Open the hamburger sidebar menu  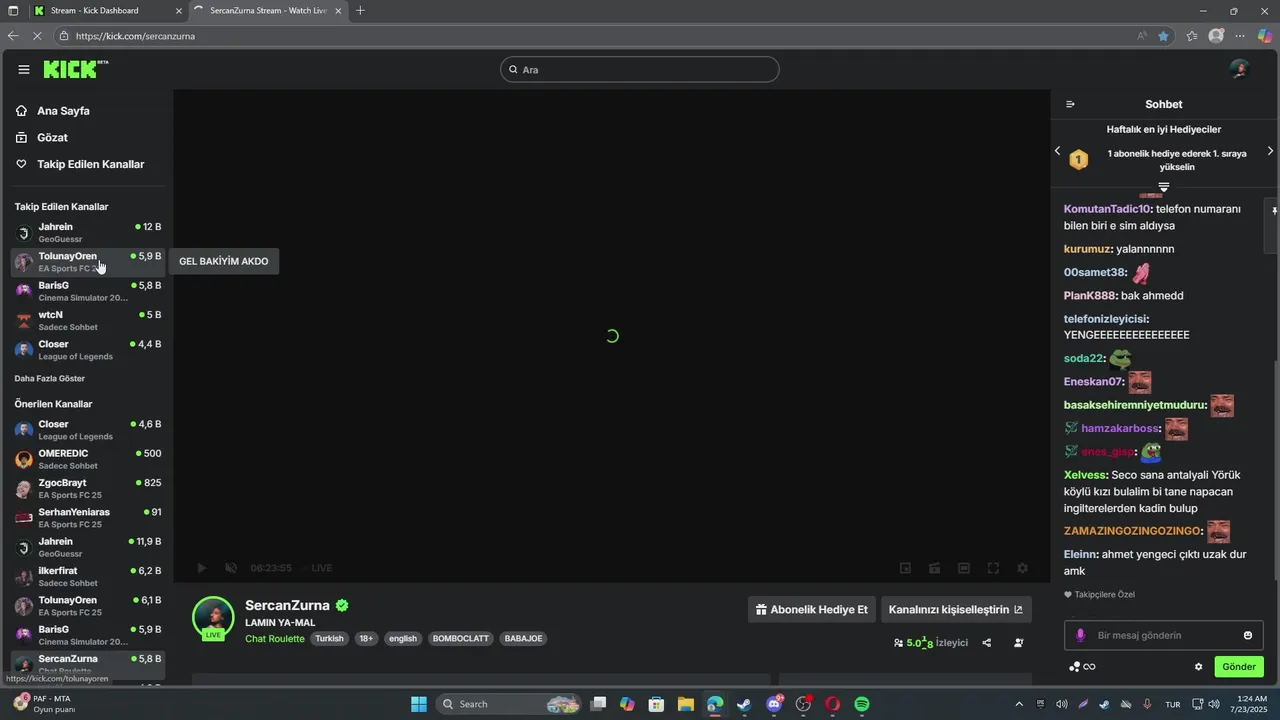[x=24, y=70]
